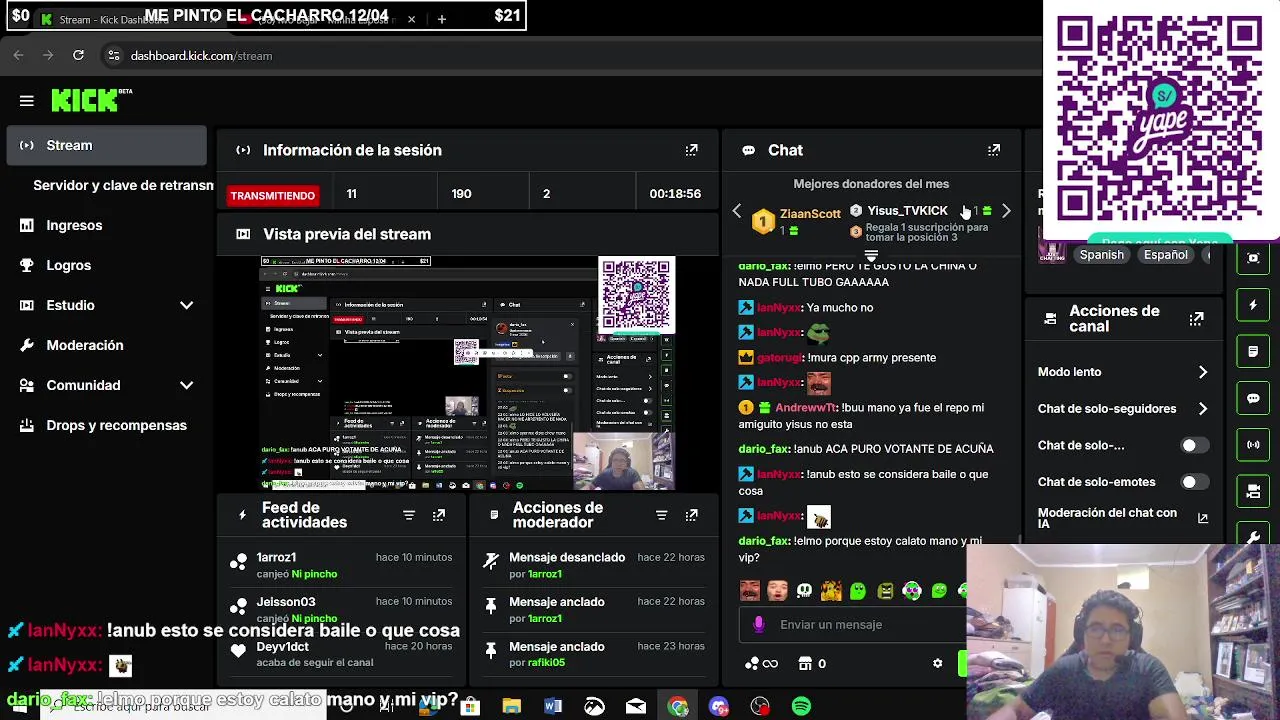Click the broadcast signal sidebar icon

[1253, 445]
